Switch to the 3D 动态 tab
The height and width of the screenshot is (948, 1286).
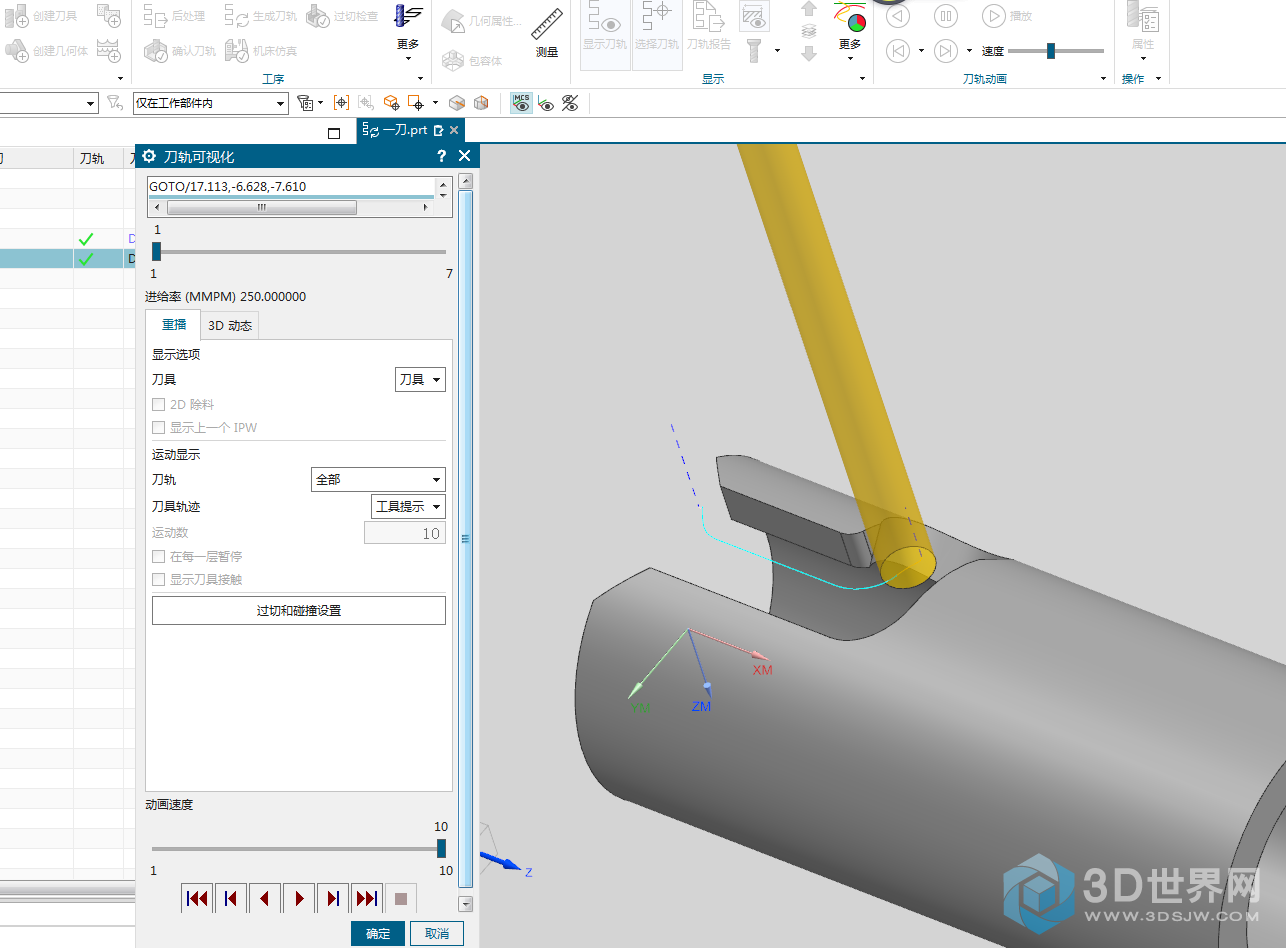(230, 325)
